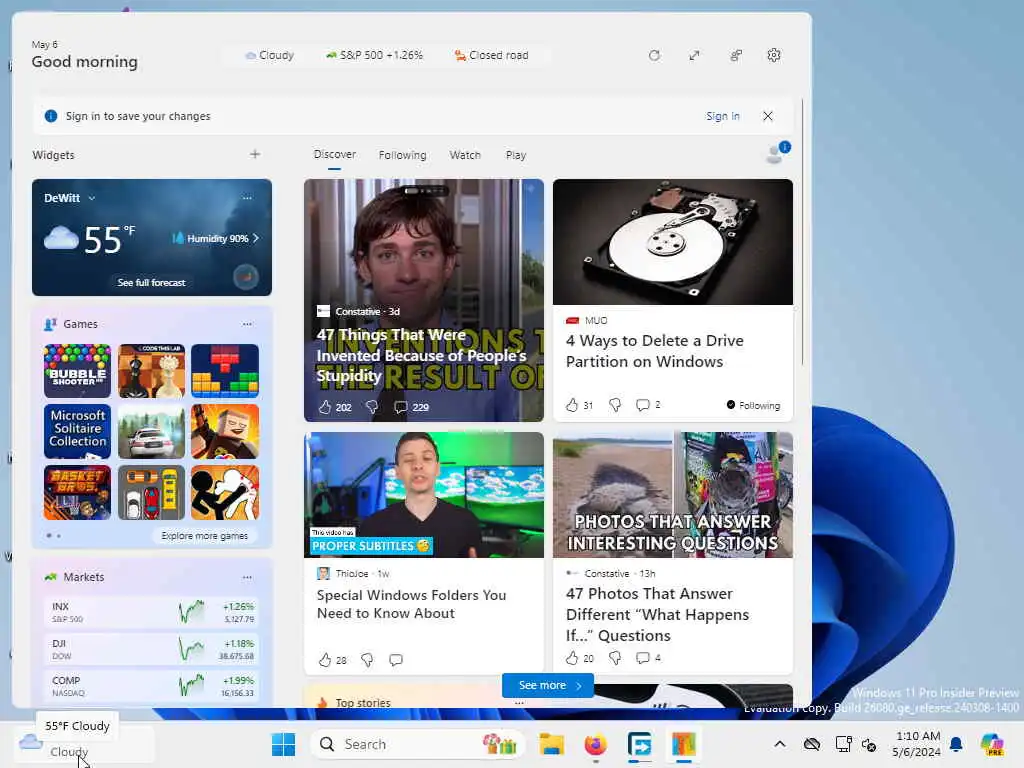Open Copilot preview icon in taskbar
Screen dimensions: 1024x768
point(992,744)
